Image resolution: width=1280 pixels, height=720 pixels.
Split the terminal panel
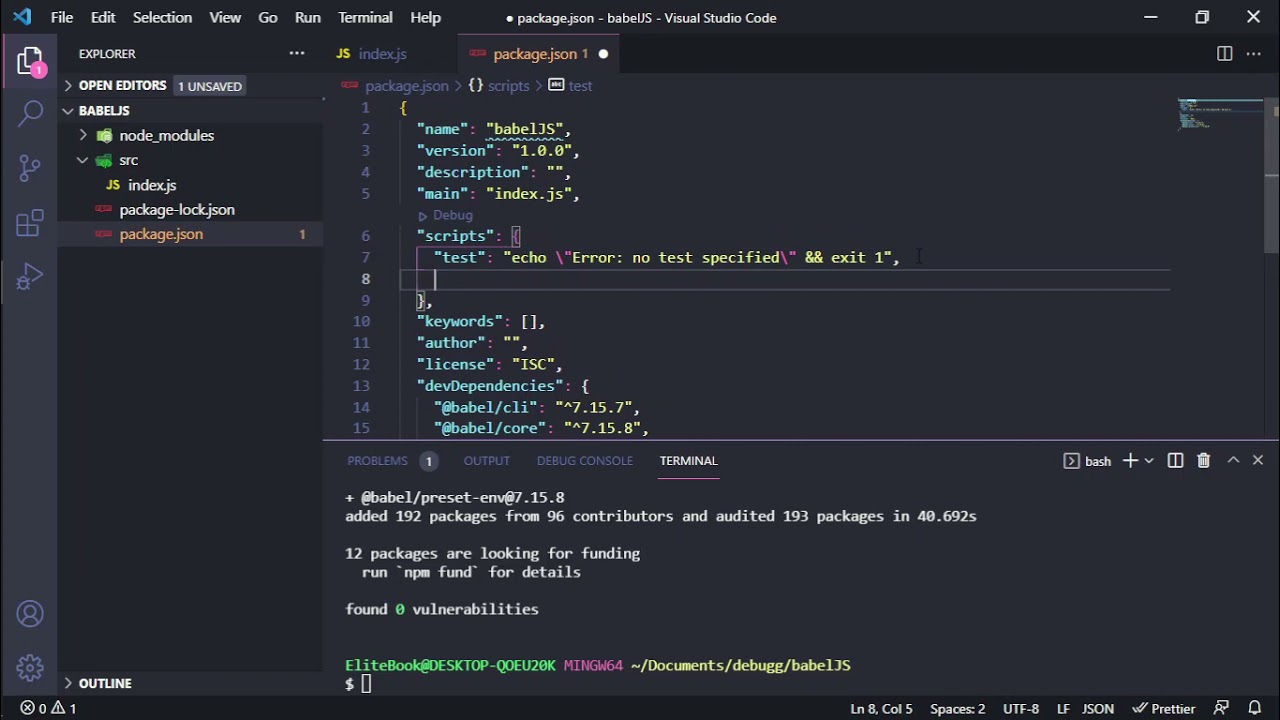(x=1175, y=460)
